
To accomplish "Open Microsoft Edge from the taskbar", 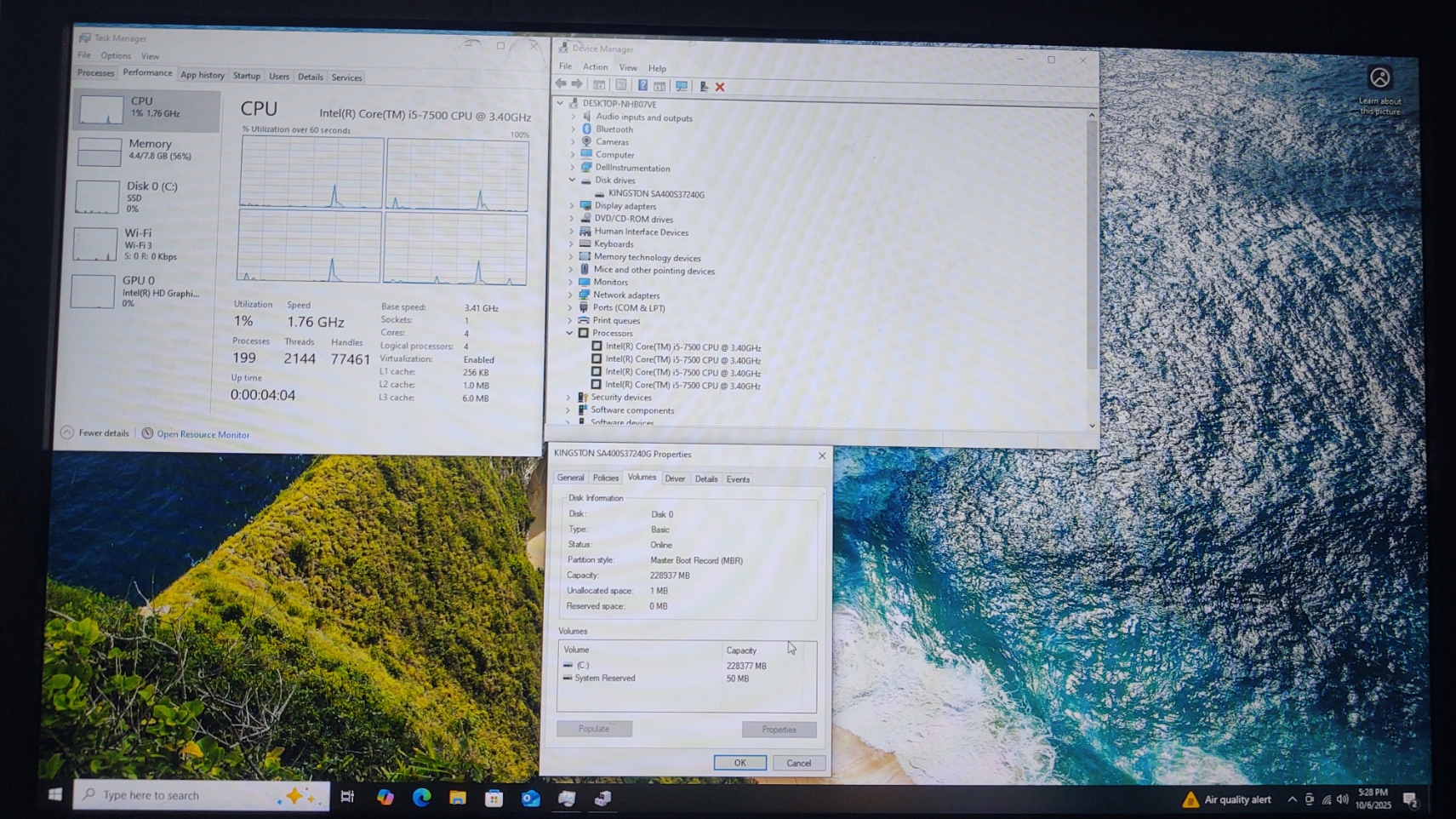I will tap(421, 798).
